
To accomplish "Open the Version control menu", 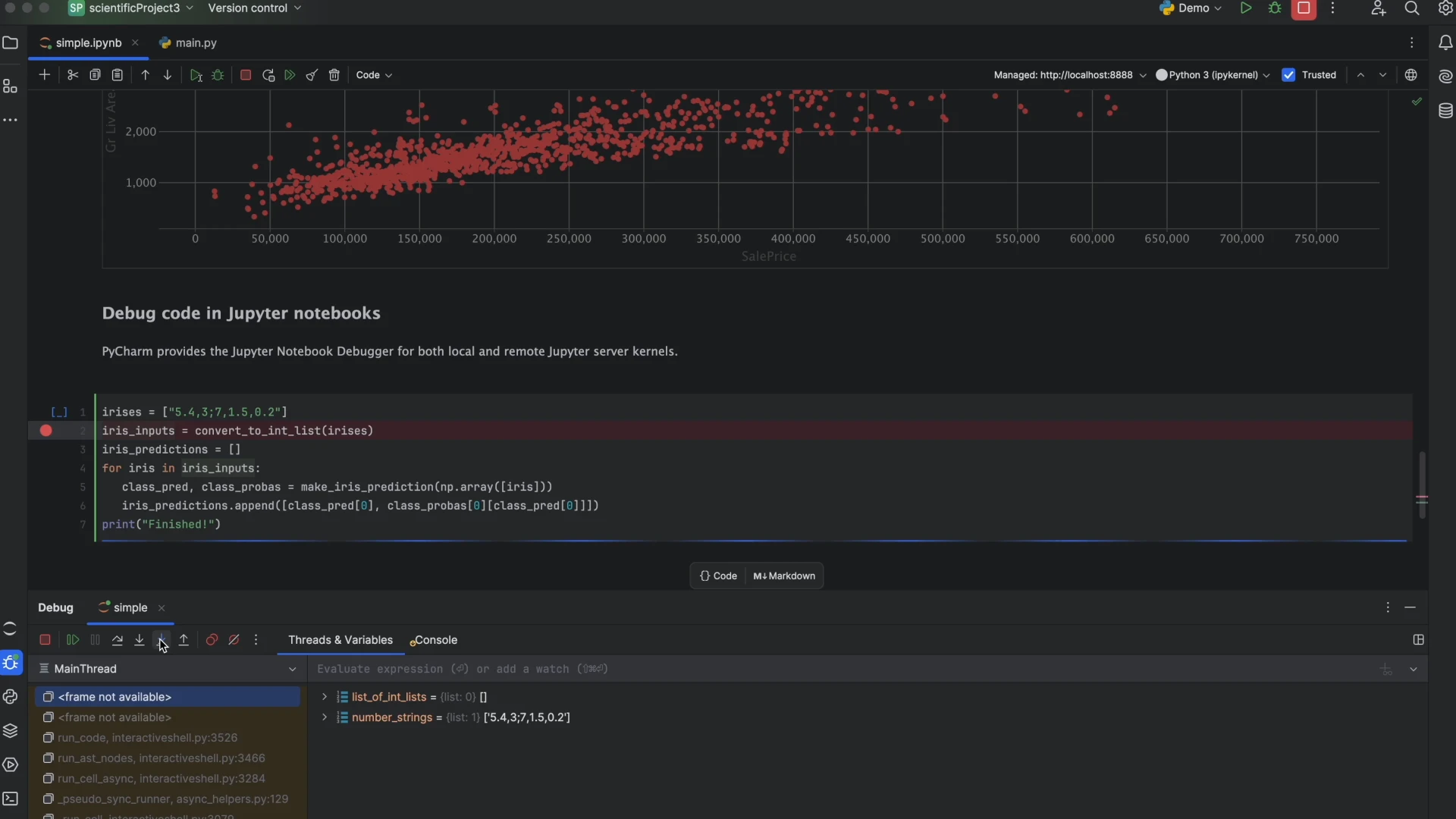I will [255, 8].
